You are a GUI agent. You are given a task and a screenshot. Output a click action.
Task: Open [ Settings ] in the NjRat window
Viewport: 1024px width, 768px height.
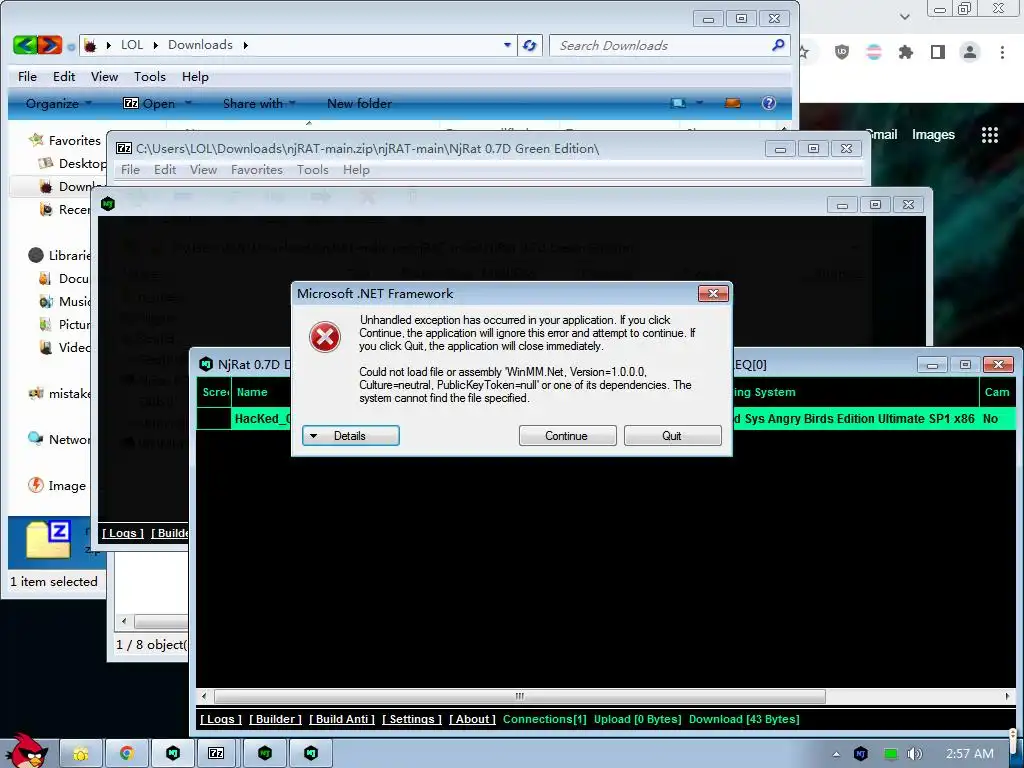coord(411,719)
